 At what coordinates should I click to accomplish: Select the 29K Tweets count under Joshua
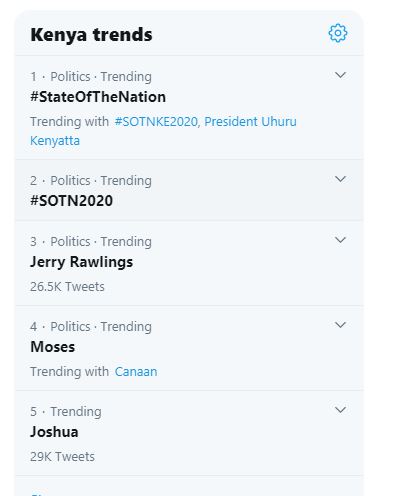(62, 457)
